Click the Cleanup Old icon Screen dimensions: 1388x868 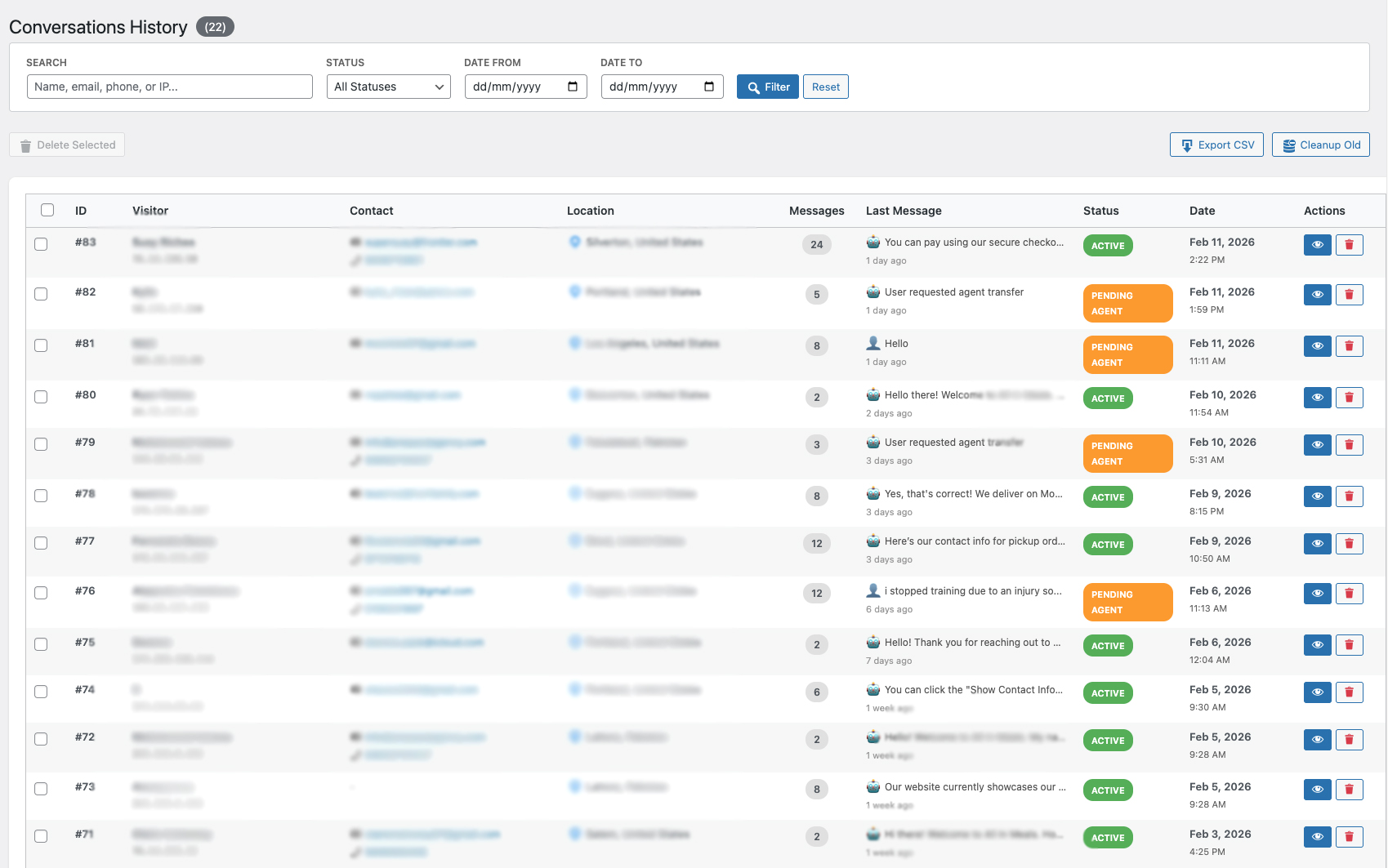click(x=1289, y=144)
